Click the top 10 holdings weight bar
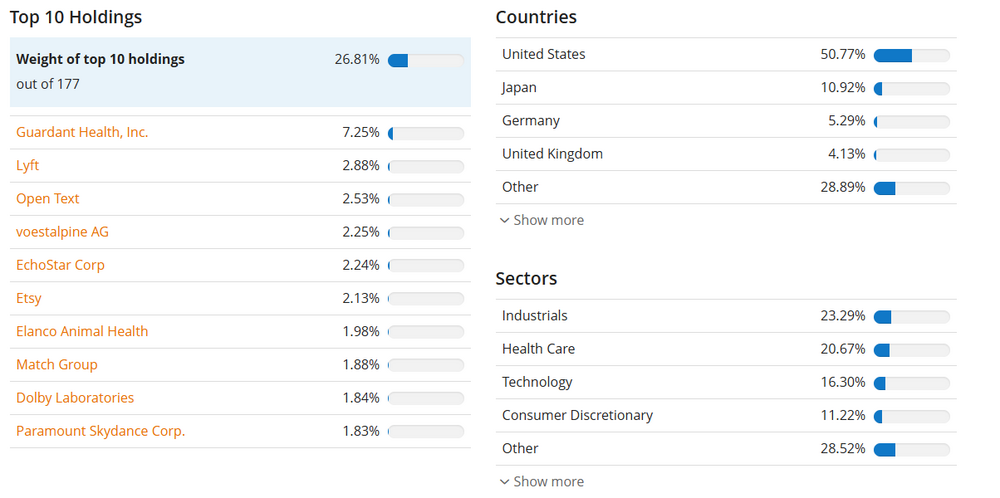 point(425,60)
